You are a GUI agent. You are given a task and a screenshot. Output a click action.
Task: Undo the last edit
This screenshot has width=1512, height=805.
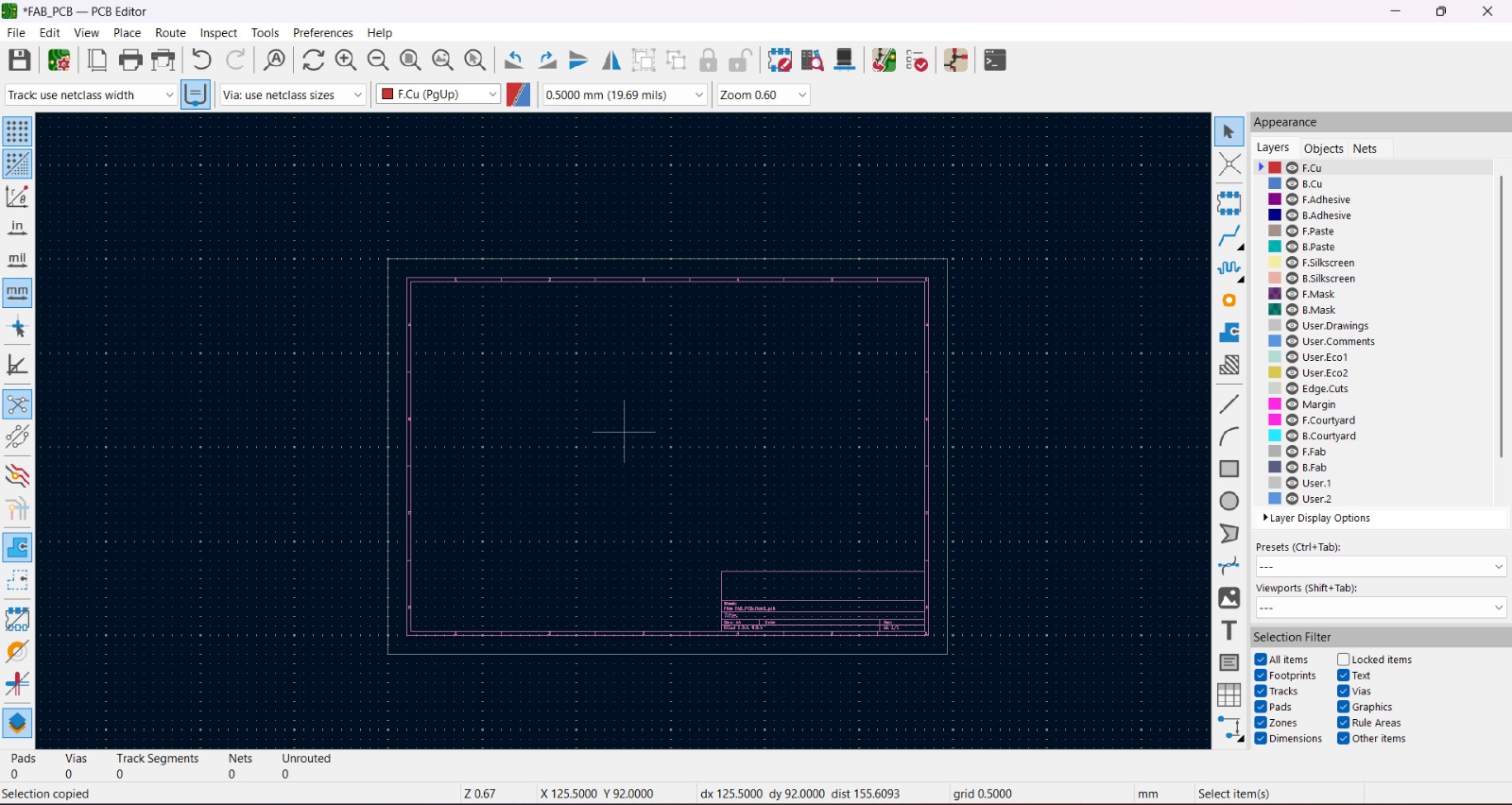[201, 60]
